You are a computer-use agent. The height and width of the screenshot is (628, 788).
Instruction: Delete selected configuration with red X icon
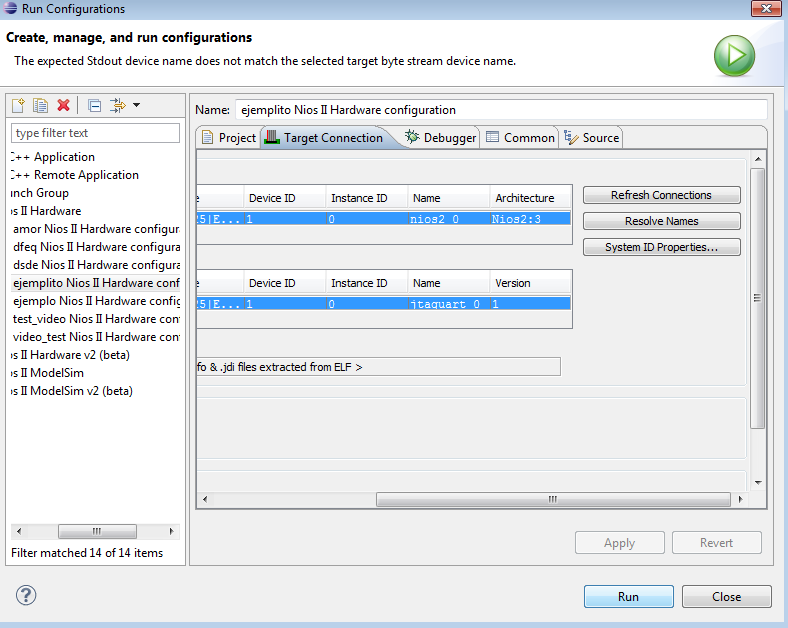pyautogui.click(x=64, y=105)
